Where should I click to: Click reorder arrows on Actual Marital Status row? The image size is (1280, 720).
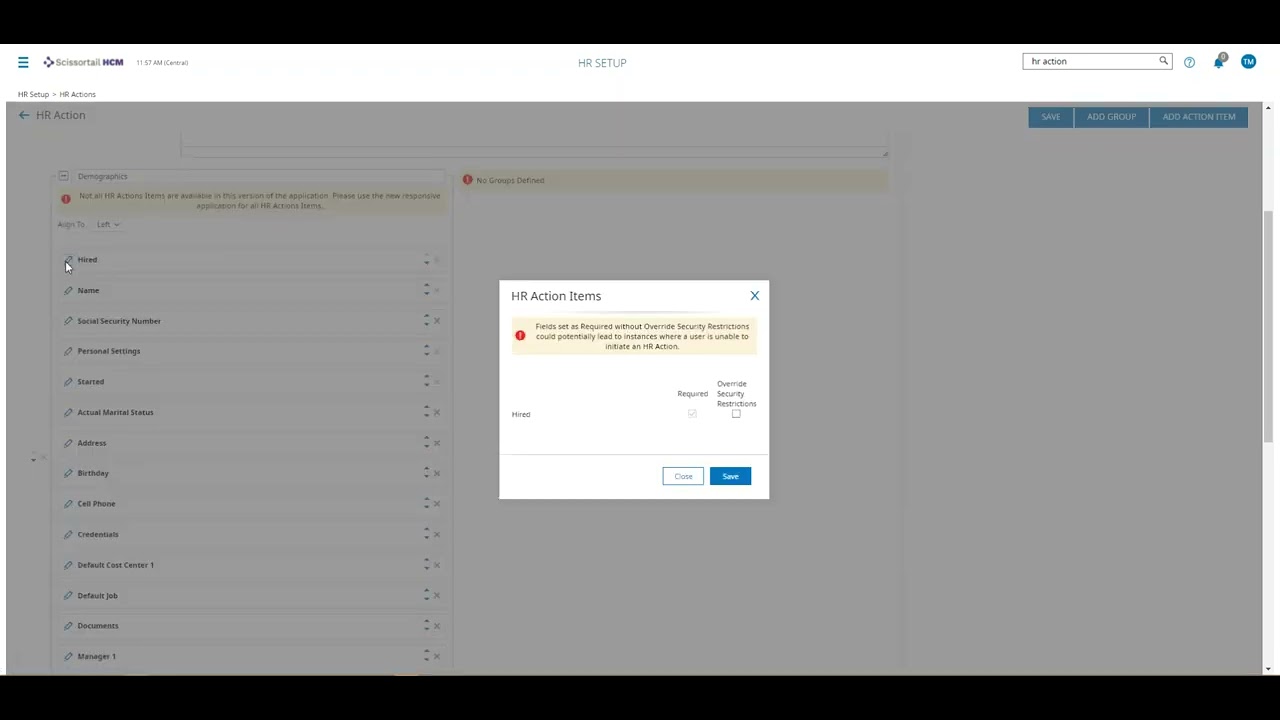tap(426, 412)
